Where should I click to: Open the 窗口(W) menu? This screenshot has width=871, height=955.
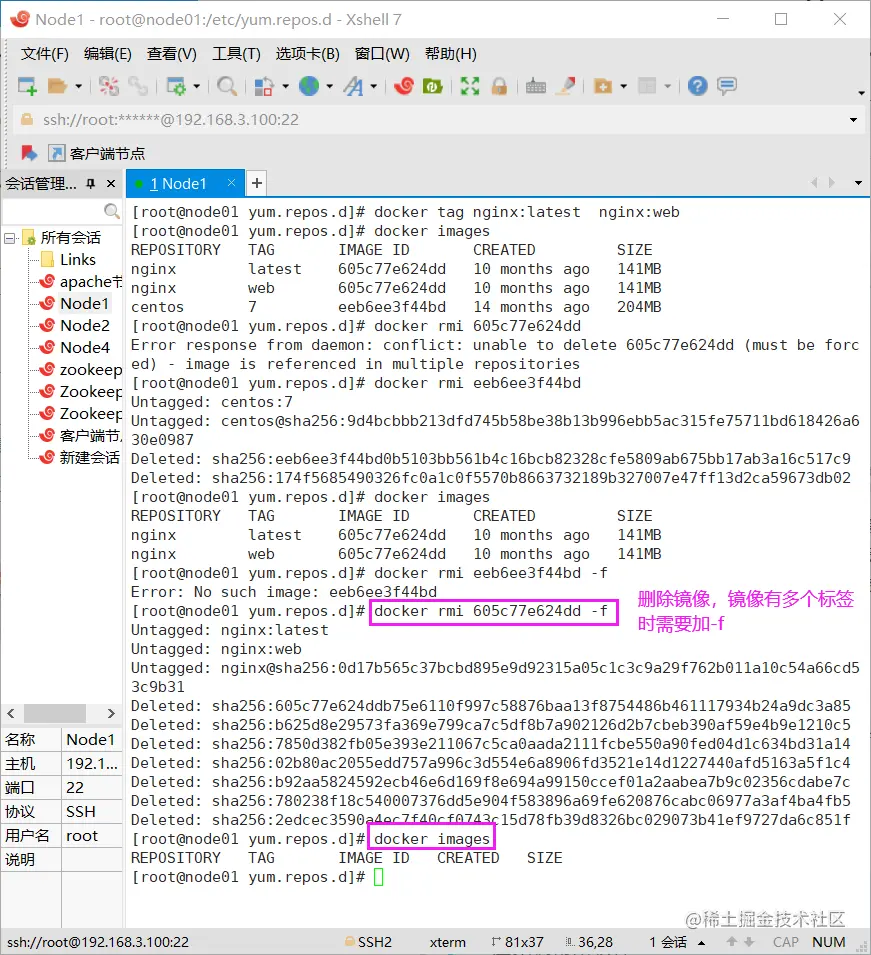[382, 54]
